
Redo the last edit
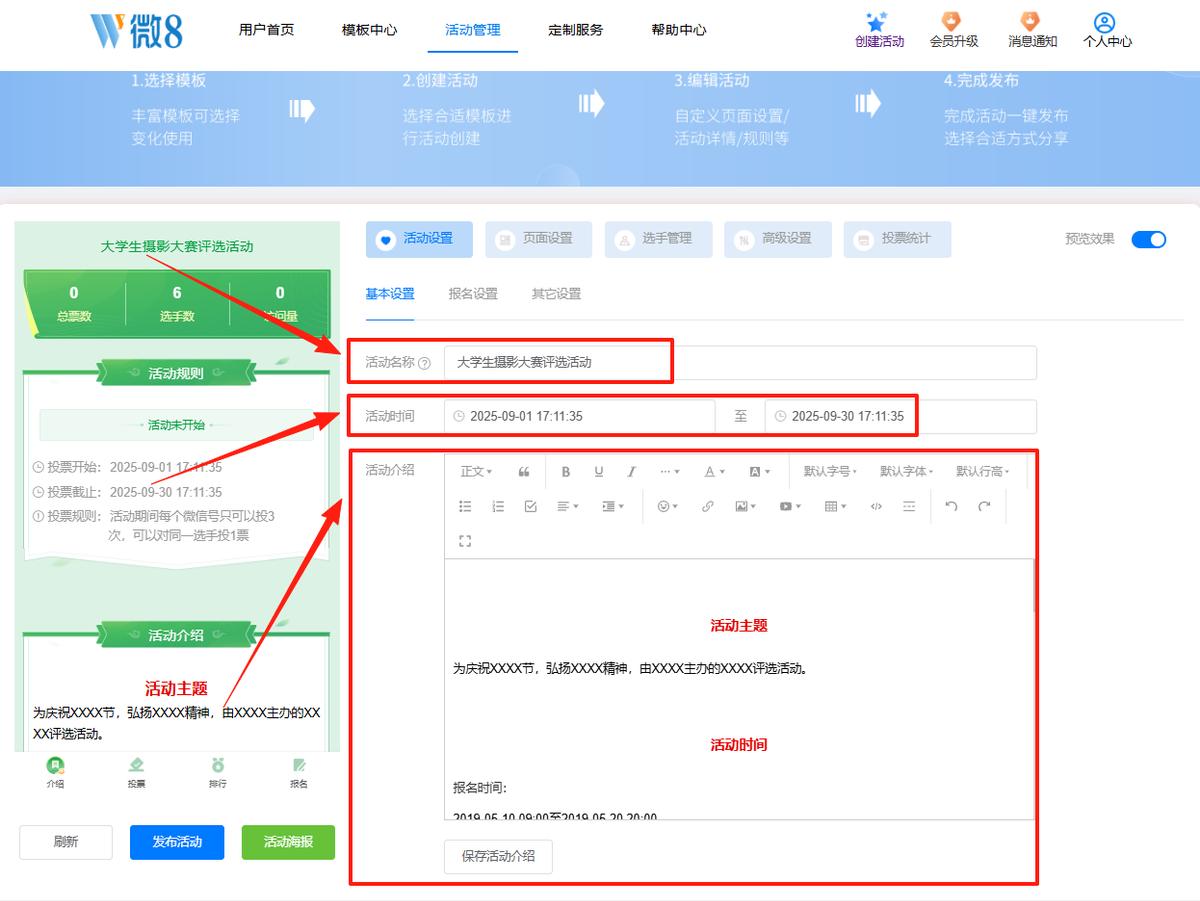[x=984, y=507]
